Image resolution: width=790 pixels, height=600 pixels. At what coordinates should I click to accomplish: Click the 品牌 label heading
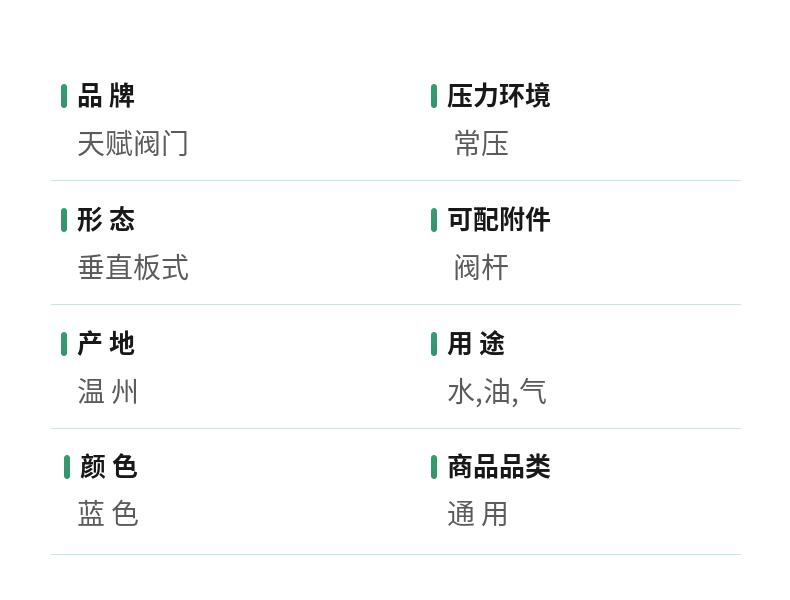(x=106, y=96)
